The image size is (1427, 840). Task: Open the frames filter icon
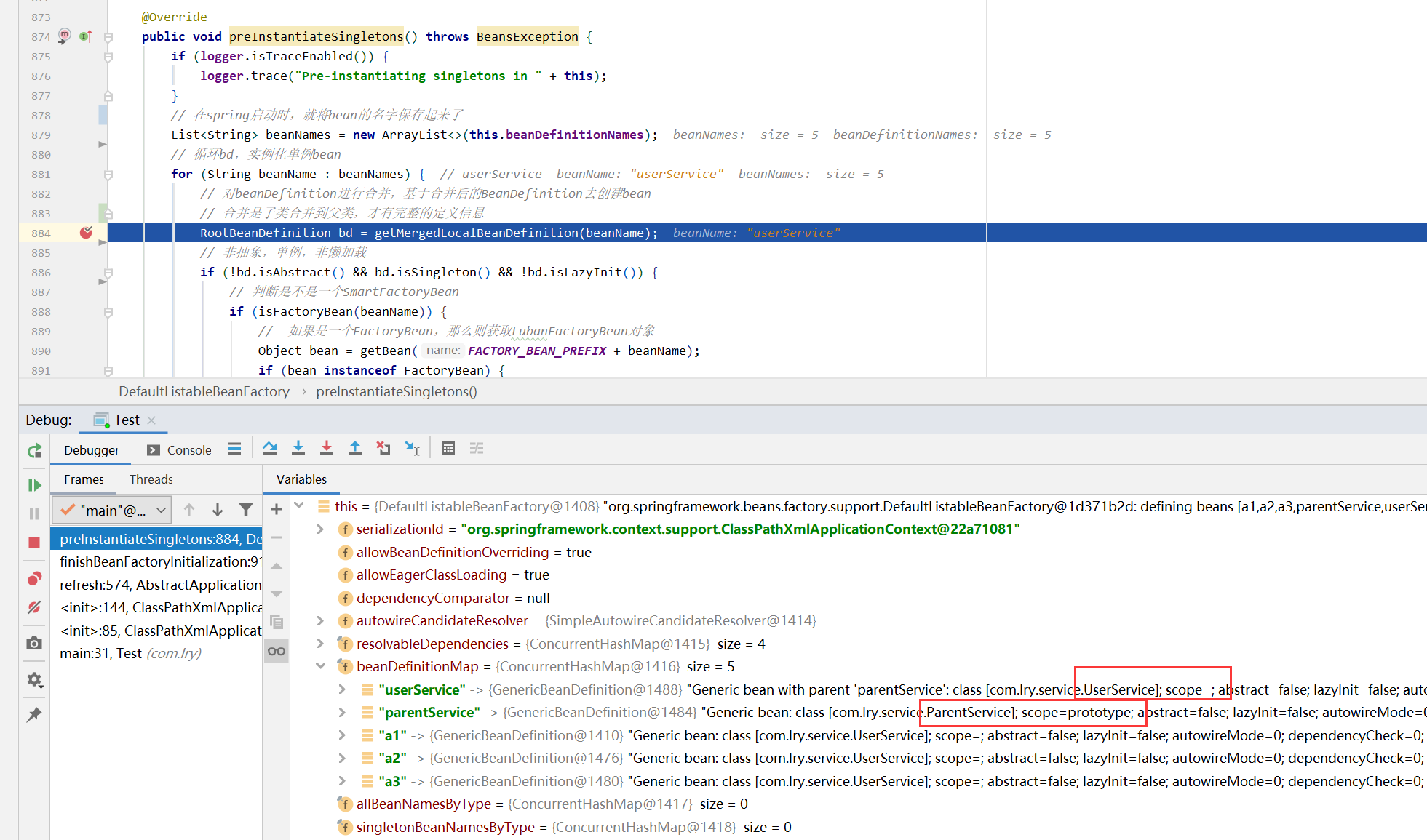246,510
